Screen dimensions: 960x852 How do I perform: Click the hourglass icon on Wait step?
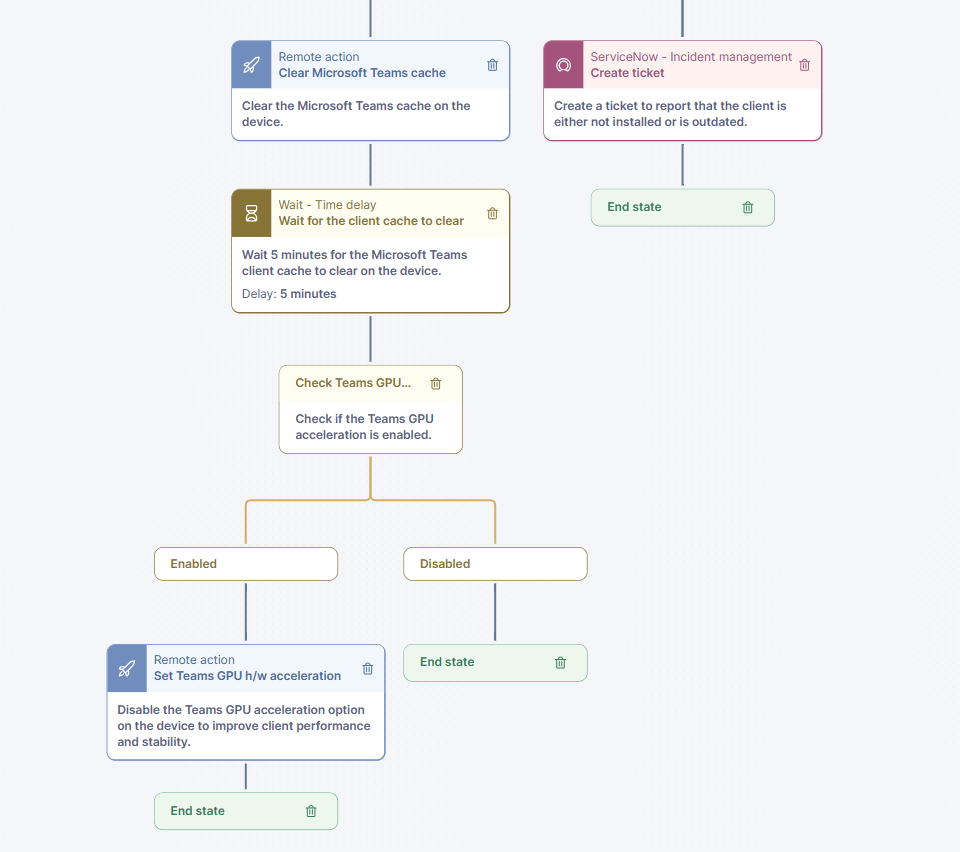(252, 213)
